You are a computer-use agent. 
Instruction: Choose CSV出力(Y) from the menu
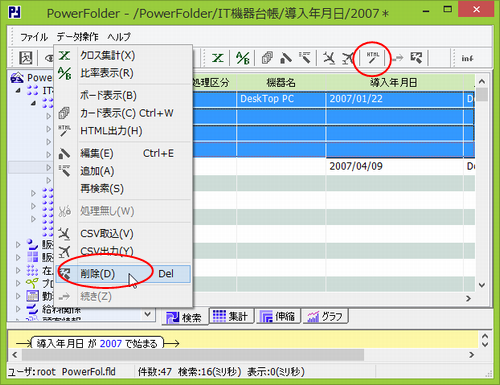pyautogui.click(x=123, y=251)
